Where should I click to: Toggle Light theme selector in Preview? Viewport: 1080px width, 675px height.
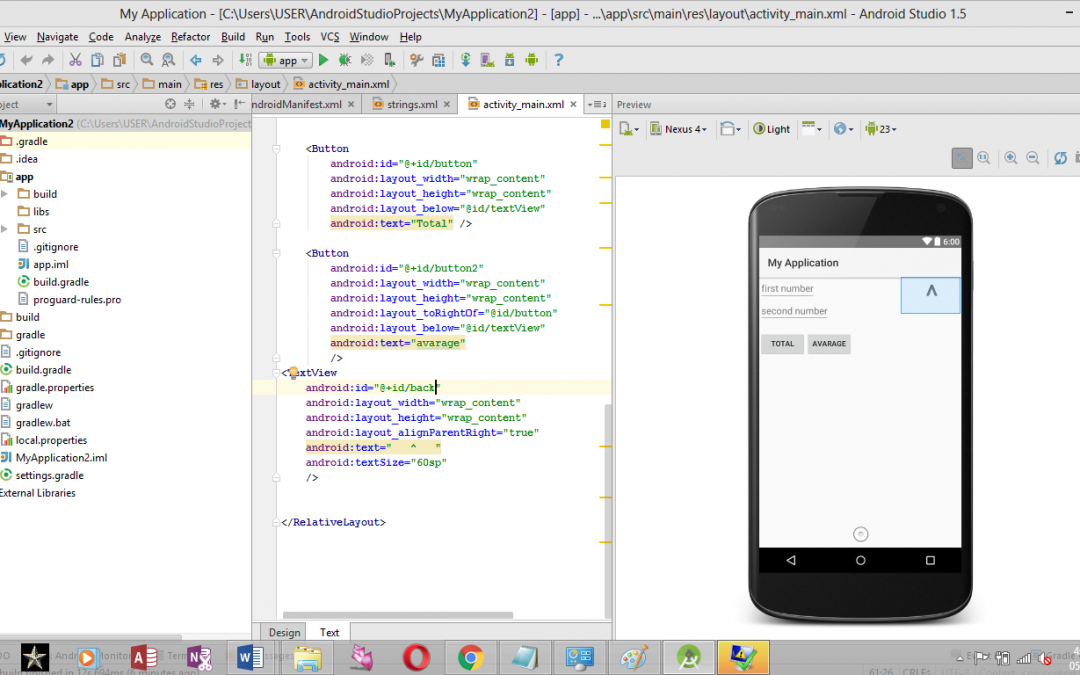(771, 129)
